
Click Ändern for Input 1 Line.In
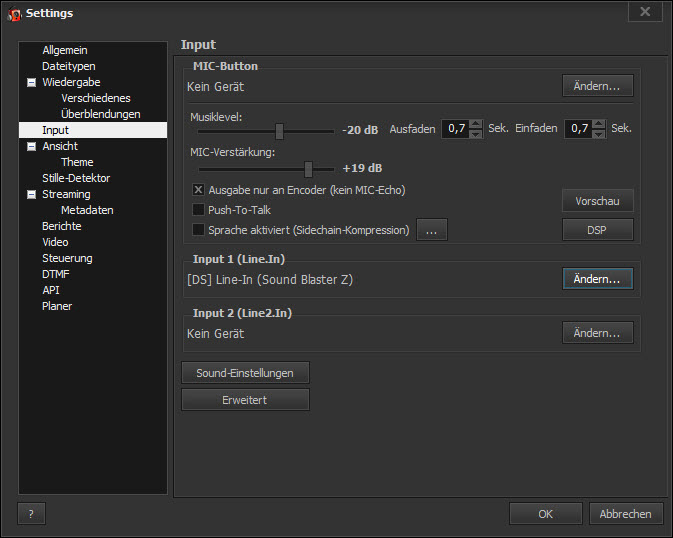pos(597,279)
